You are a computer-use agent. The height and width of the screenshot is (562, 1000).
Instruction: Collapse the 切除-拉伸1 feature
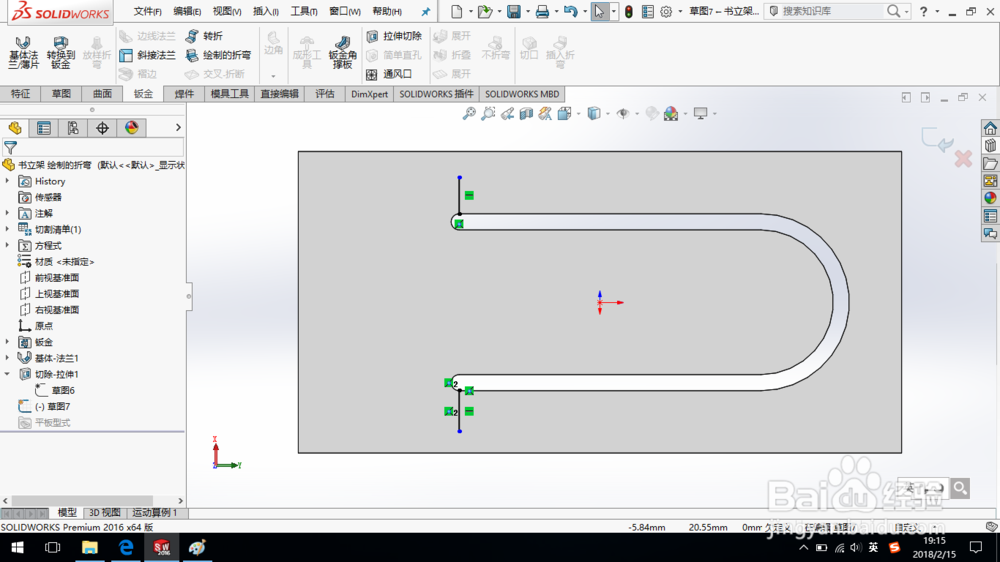pyautogui.click(x=8, y=374)
